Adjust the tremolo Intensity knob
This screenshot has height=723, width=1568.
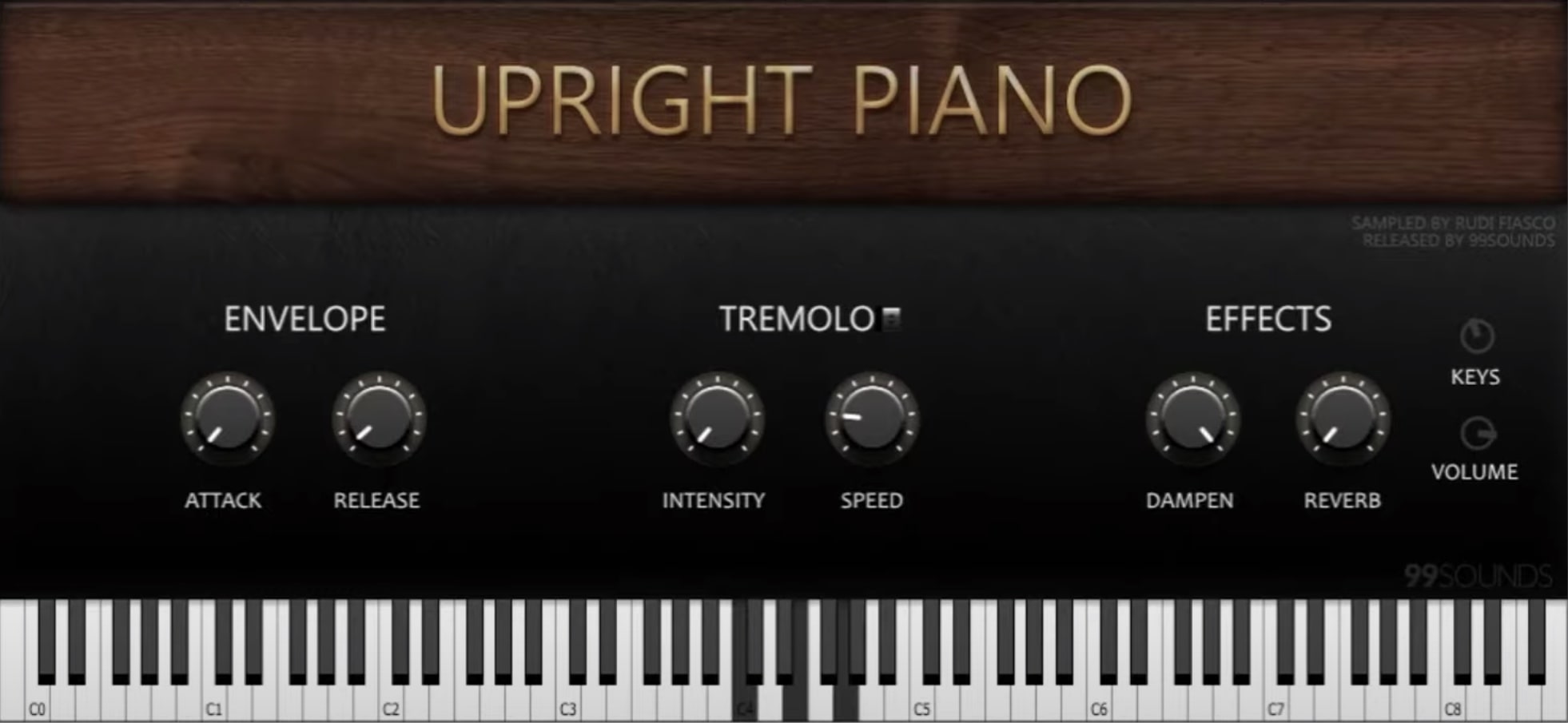(717, 419)
